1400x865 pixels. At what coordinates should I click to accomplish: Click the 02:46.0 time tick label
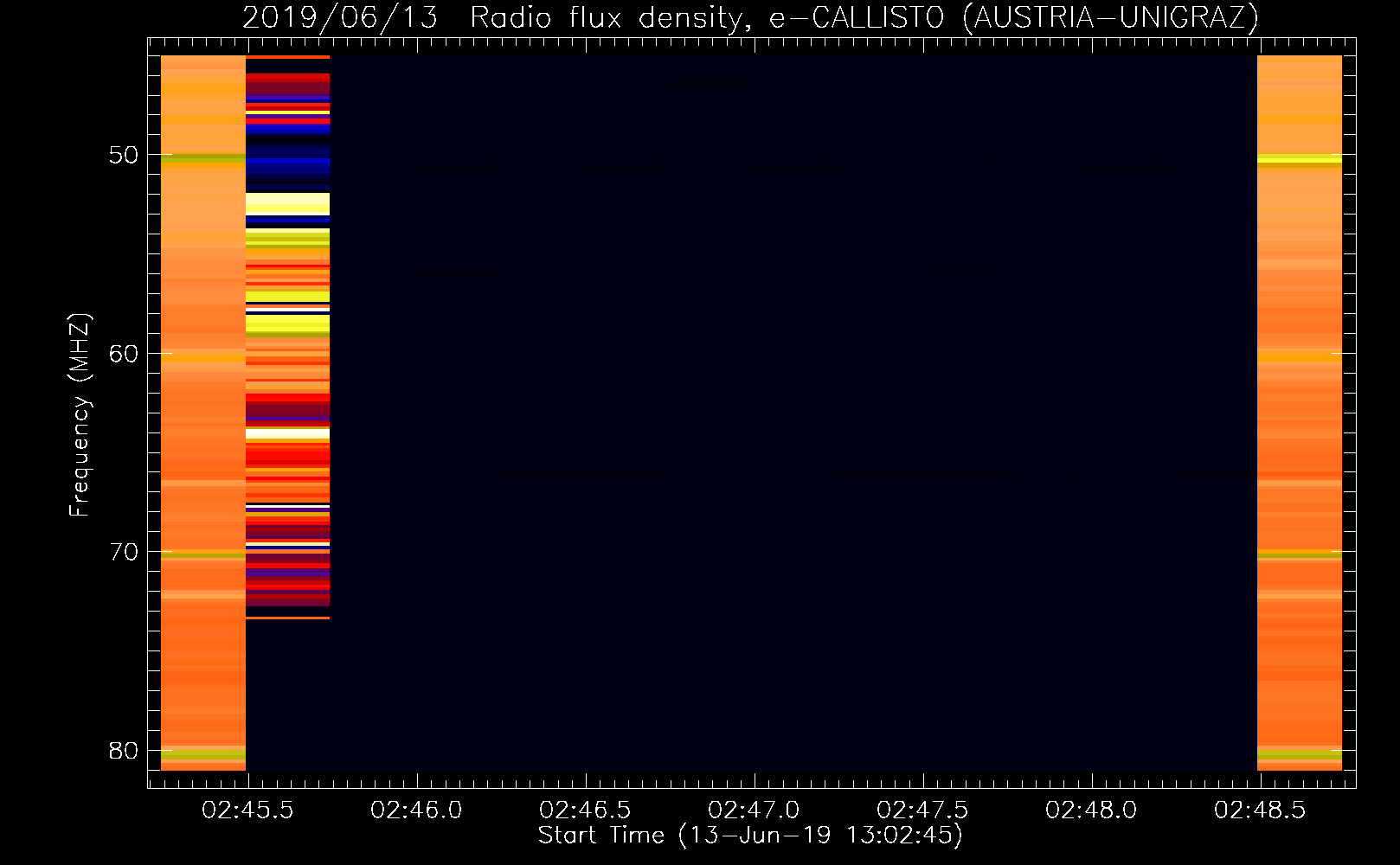[416, 811]
